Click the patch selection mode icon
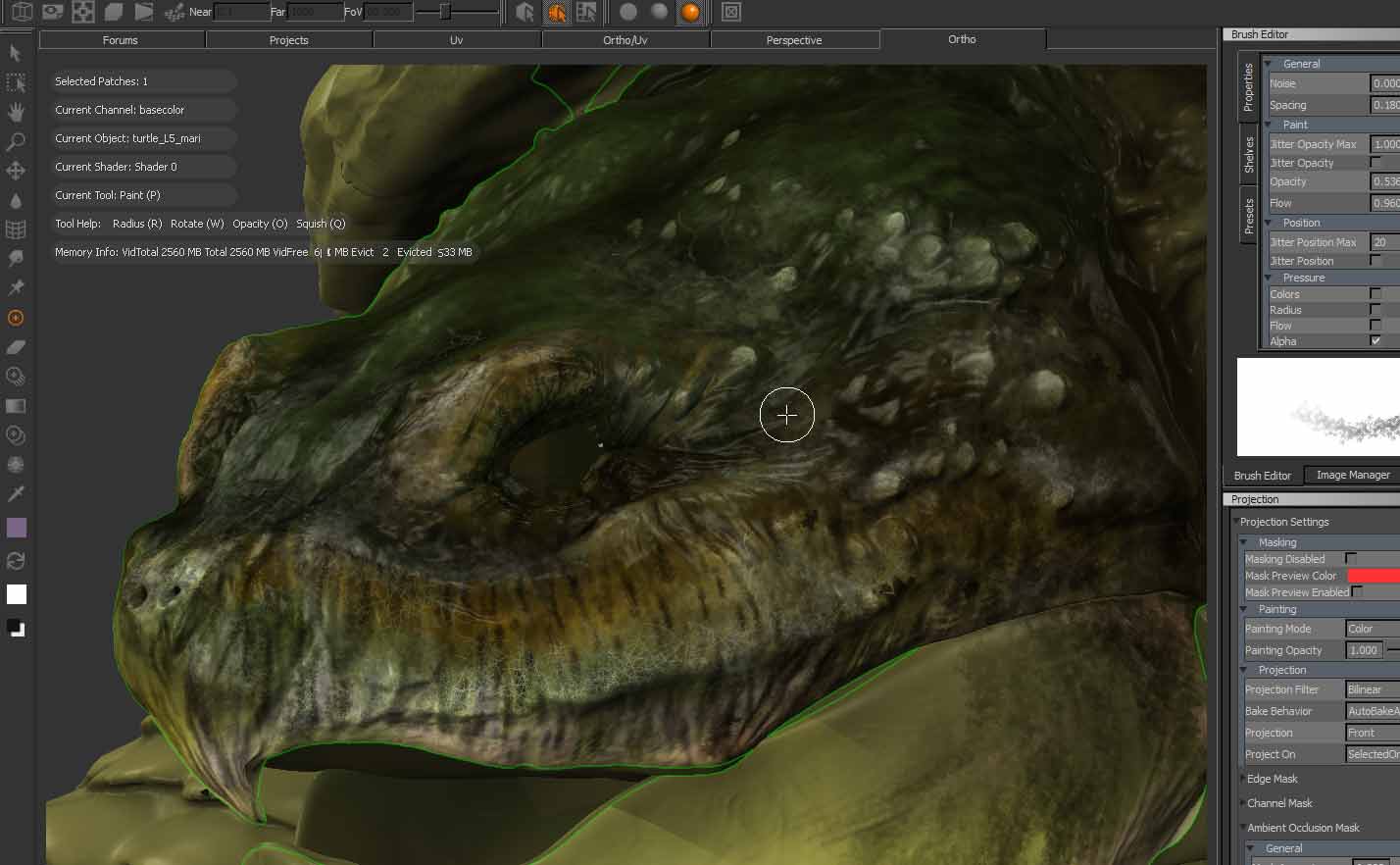Image resolution: width=1400 pixels, height=865 pixels. (x=586, y=12)
